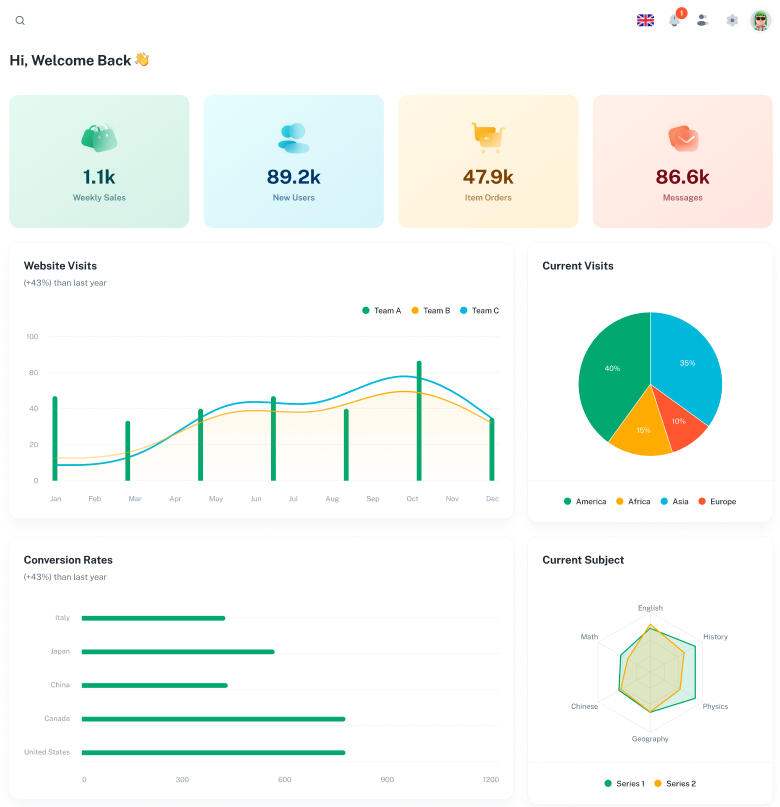
Task: Open the settings gear icon
Action: (x=732, y=20)
